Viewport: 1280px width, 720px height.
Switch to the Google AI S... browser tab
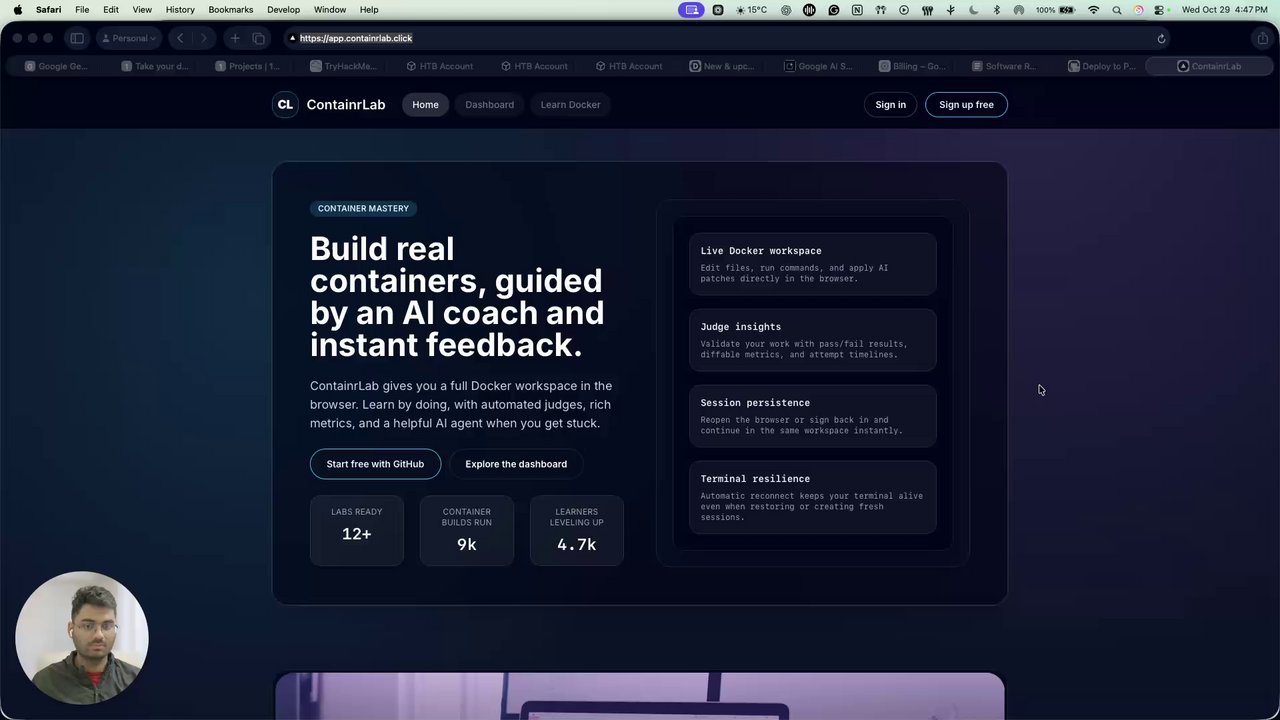[x=817, y=66]
